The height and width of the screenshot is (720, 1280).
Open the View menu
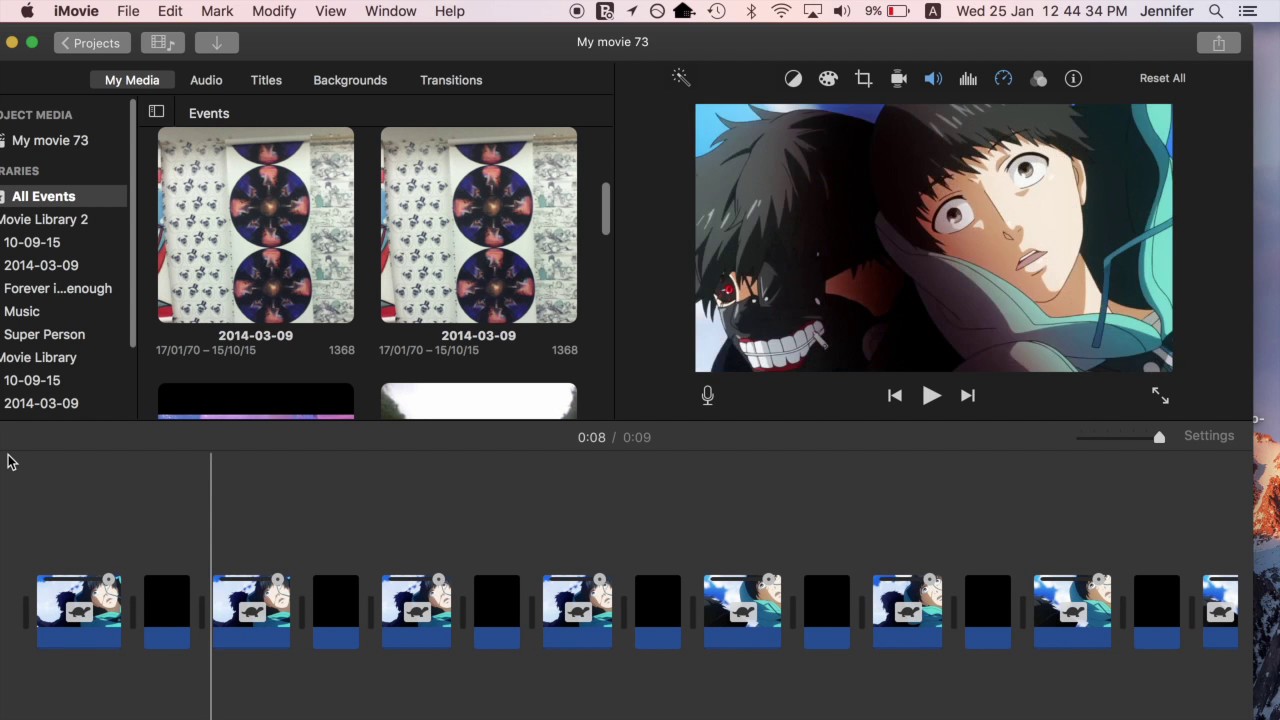(x=330, y=11)
